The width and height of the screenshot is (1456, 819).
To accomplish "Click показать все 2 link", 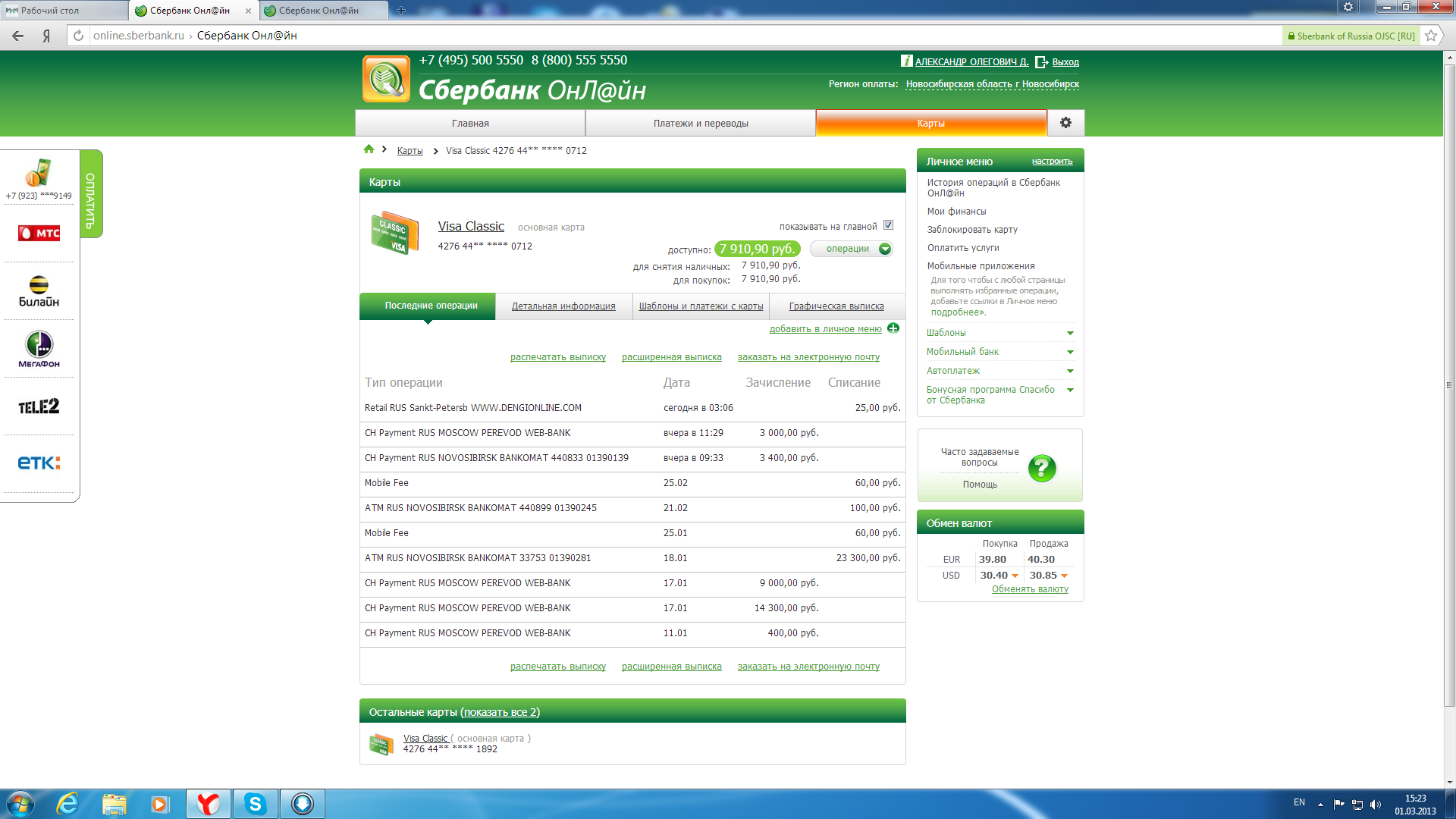I will (500, 712).
